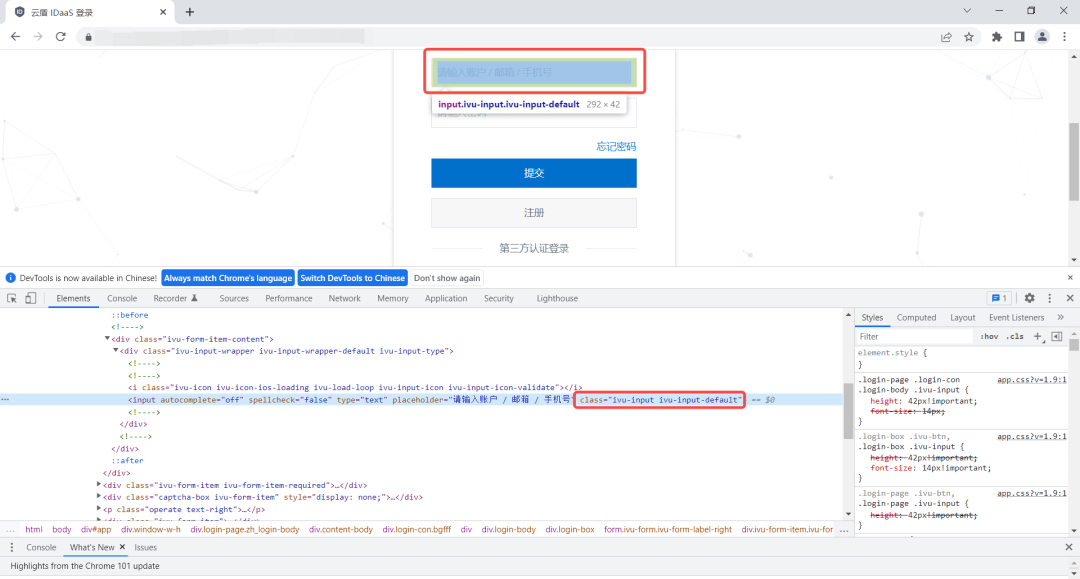Toggle the .cls class editor
Viewport: 1080px width, 579px height.
1015,337
